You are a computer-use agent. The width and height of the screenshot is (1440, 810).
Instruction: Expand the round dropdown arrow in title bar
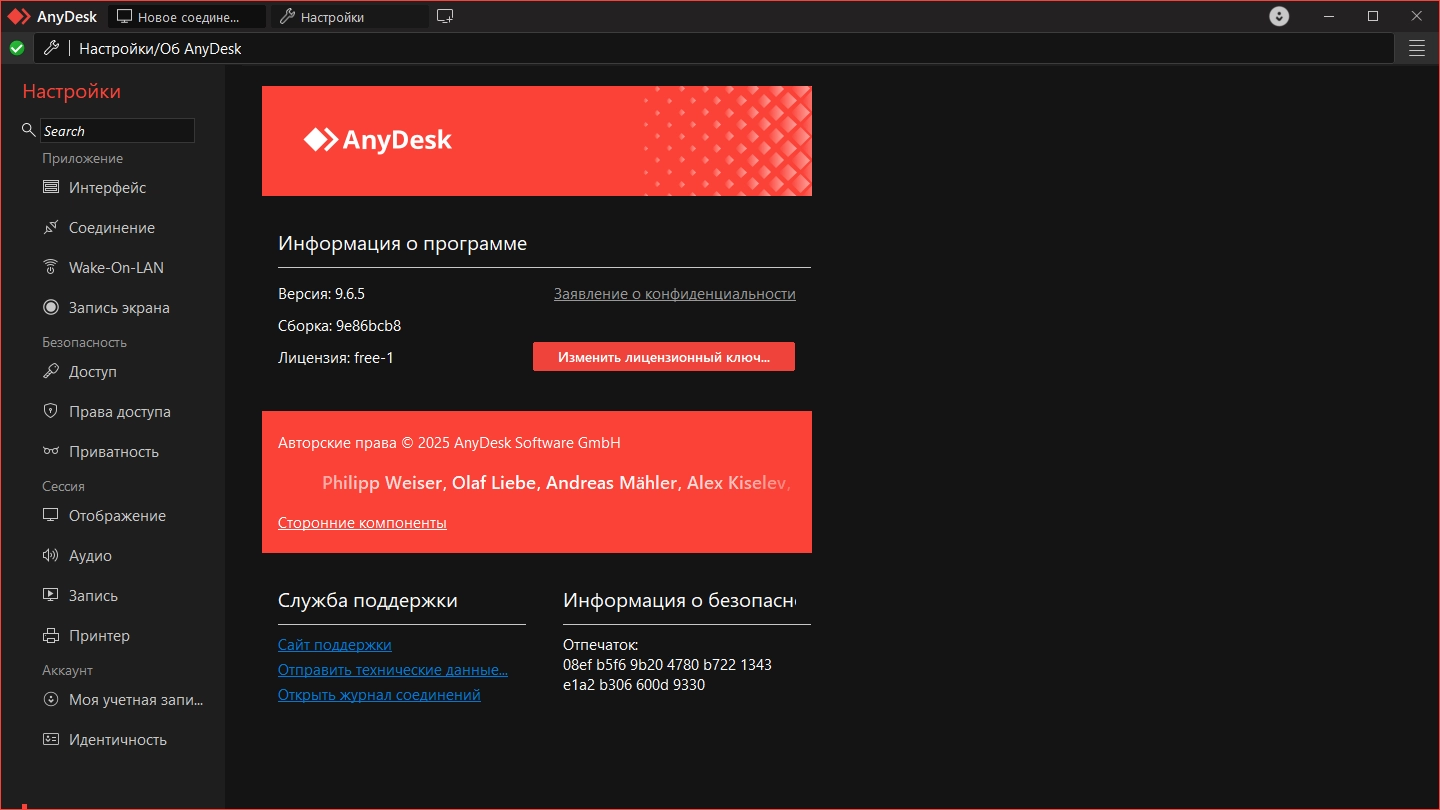click(1279, 16)
